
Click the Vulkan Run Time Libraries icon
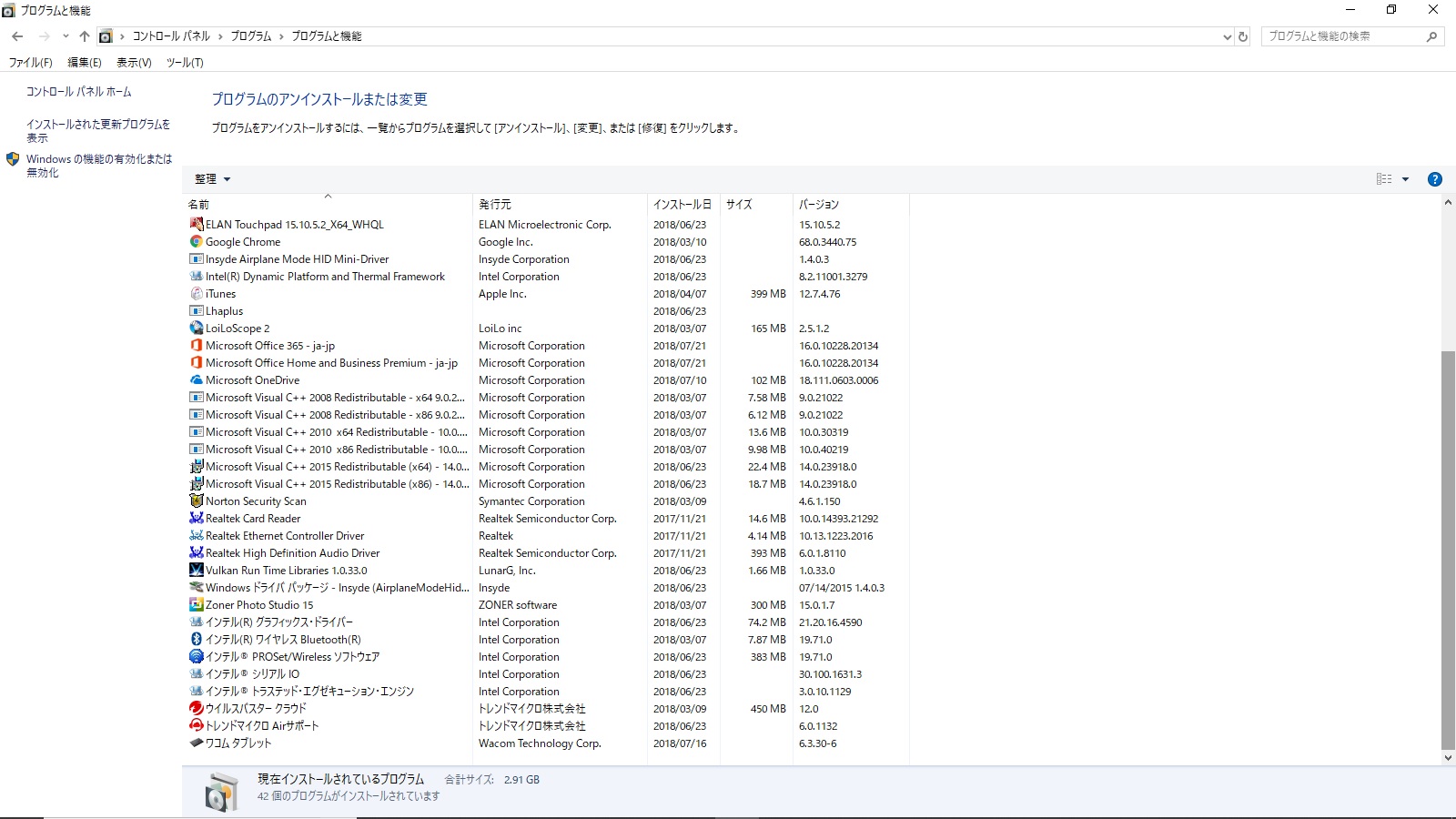196,571
